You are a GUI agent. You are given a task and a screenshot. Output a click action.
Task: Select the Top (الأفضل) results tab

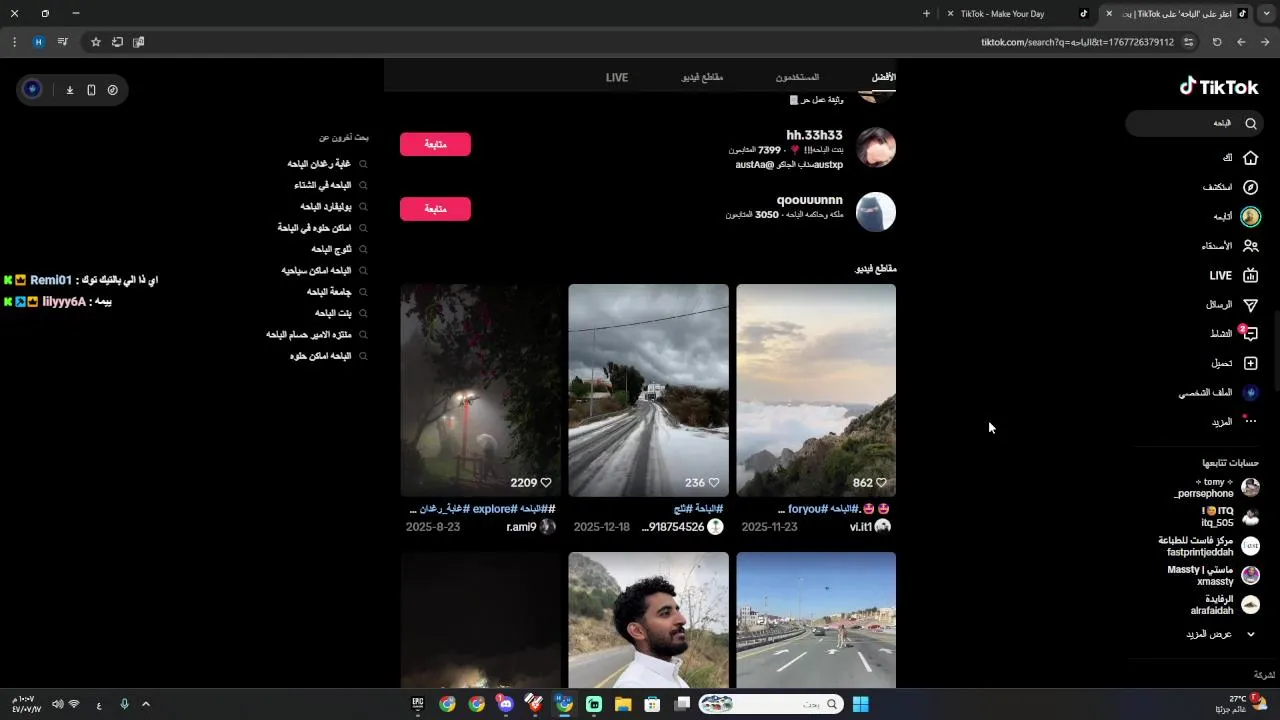[883, 77]
